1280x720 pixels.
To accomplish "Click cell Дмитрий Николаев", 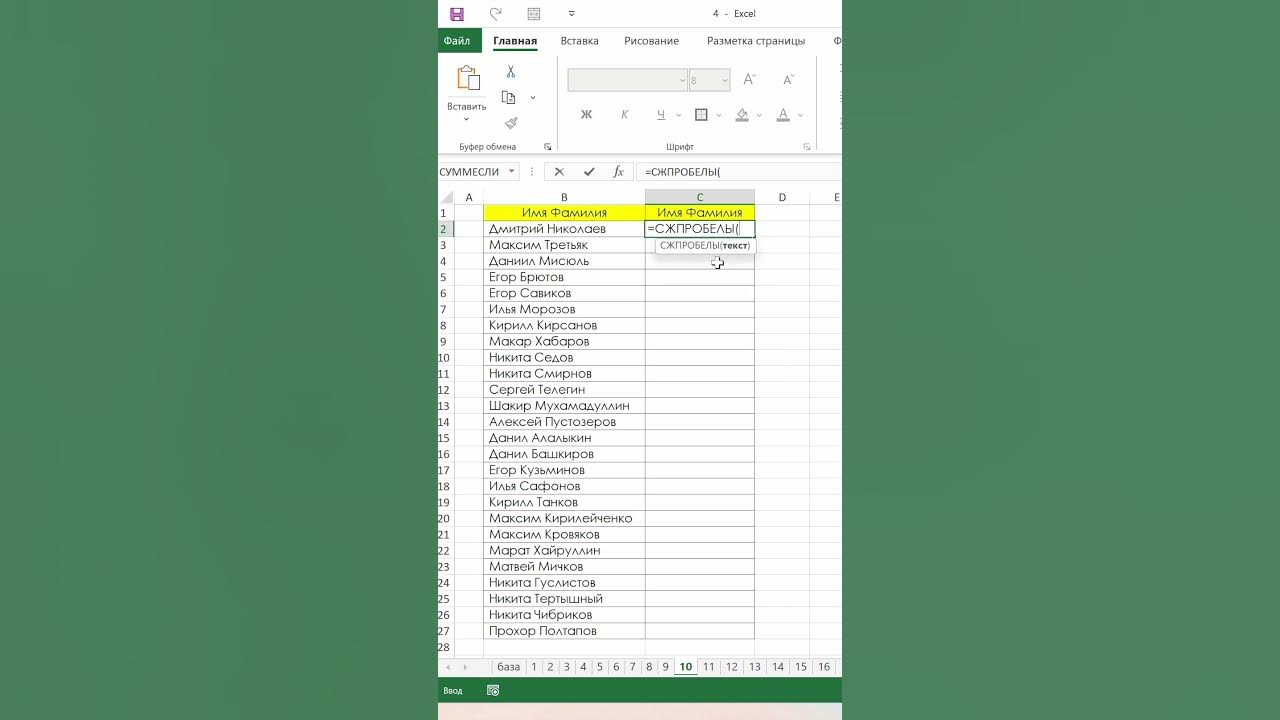I will coord(564,229).
